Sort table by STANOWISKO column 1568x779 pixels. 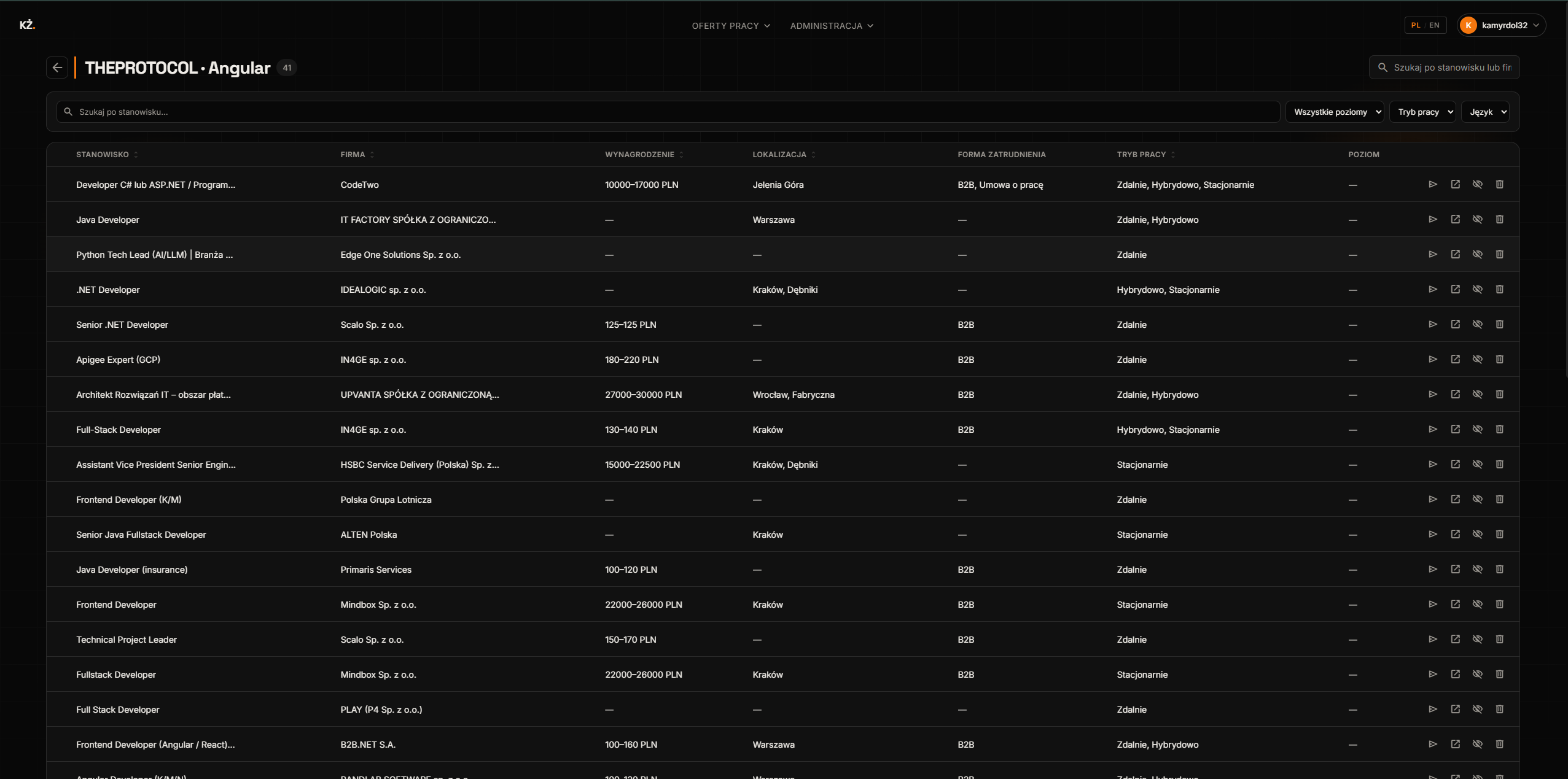107,155
